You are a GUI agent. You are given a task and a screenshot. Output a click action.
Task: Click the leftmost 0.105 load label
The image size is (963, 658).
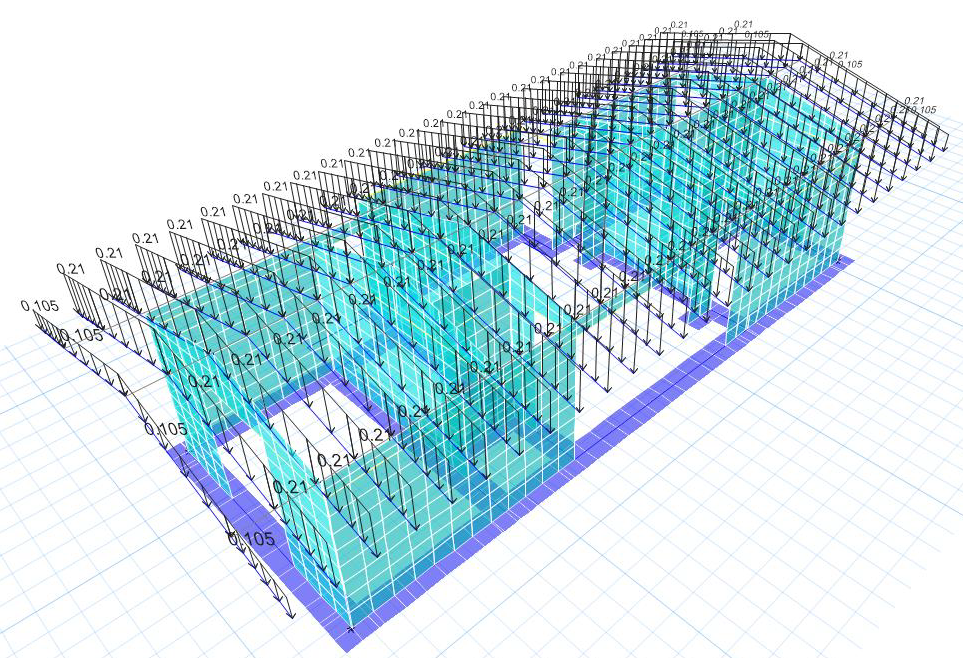[39, 306]
